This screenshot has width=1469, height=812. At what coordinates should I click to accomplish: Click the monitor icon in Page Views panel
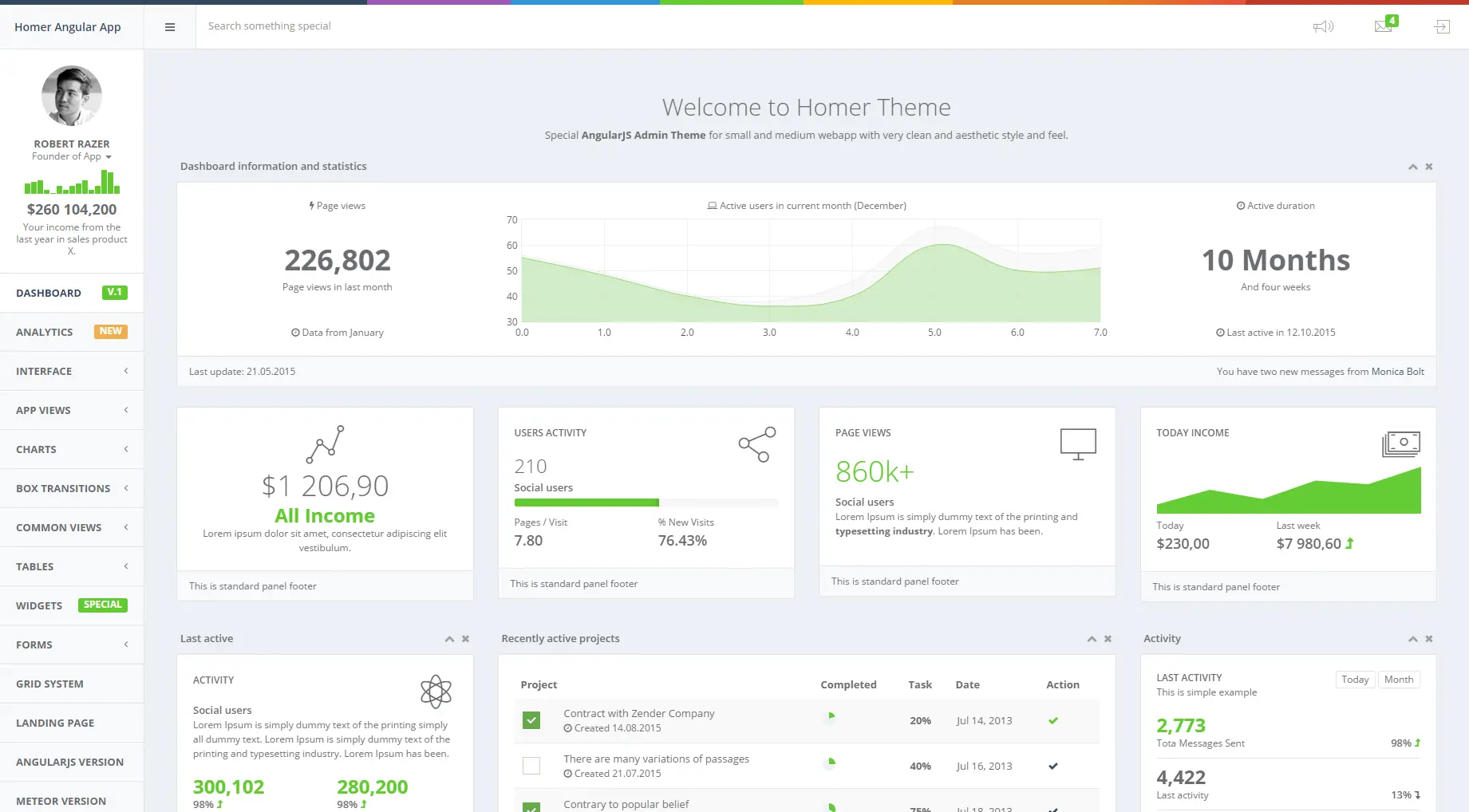[x=1078, y=444]
